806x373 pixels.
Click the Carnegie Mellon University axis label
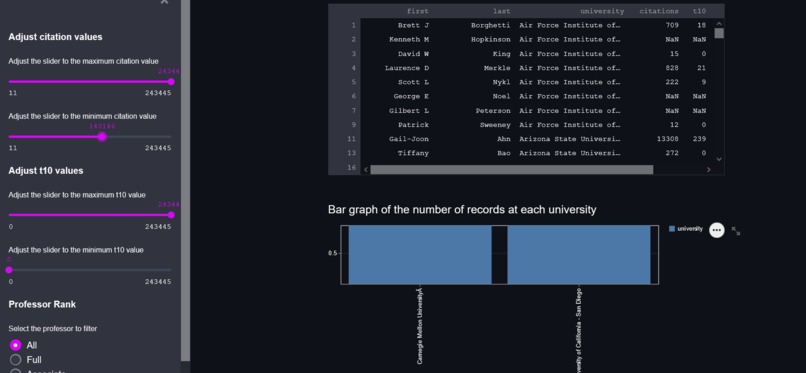point(420,326)
